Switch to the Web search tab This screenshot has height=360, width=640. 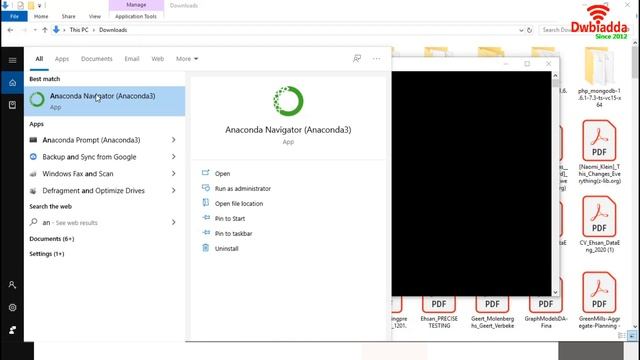(158, 59)
